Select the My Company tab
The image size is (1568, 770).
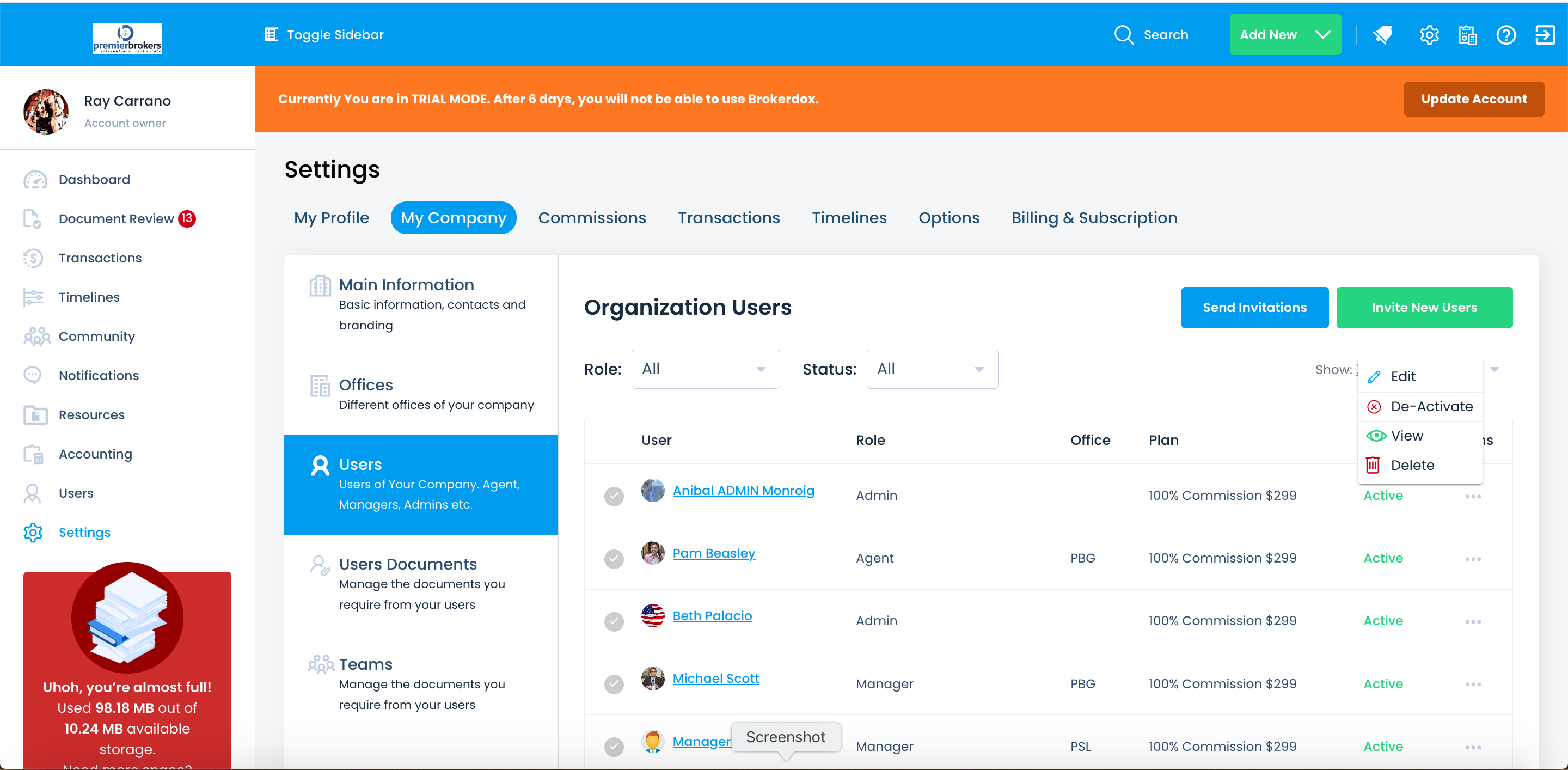(x=454, y=218)
